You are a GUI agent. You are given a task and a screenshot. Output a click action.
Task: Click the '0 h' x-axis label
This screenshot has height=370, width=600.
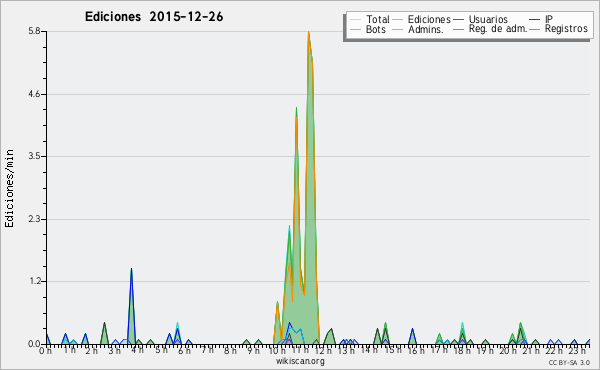pos(46,350)
